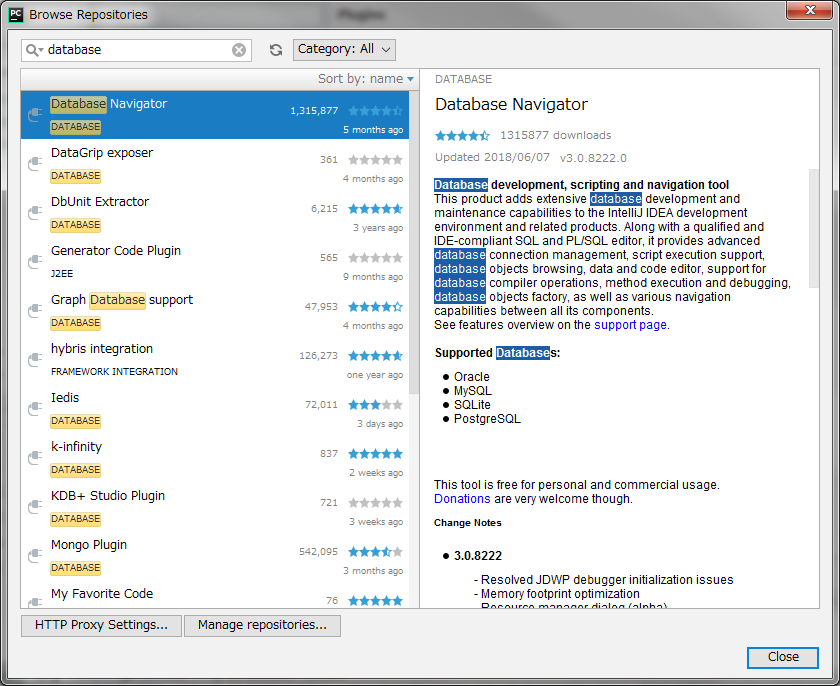
Task: Open the Donations link
Action: pyautogui.click(x=462, y=499)
